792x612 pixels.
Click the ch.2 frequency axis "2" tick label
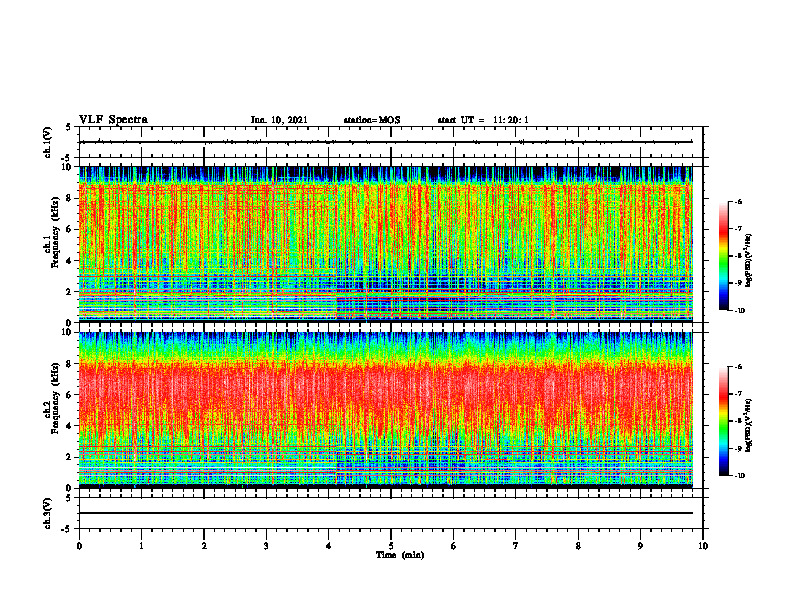pyautogui.click(x=70, y=457)
